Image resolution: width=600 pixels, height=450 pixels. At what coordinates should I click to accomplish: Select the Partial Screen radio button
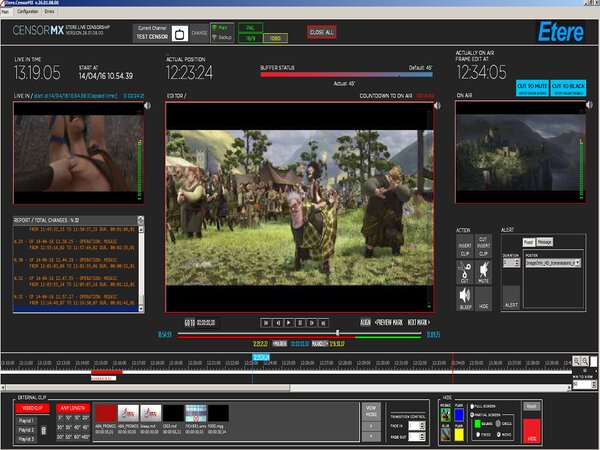[x=472, y=415]
